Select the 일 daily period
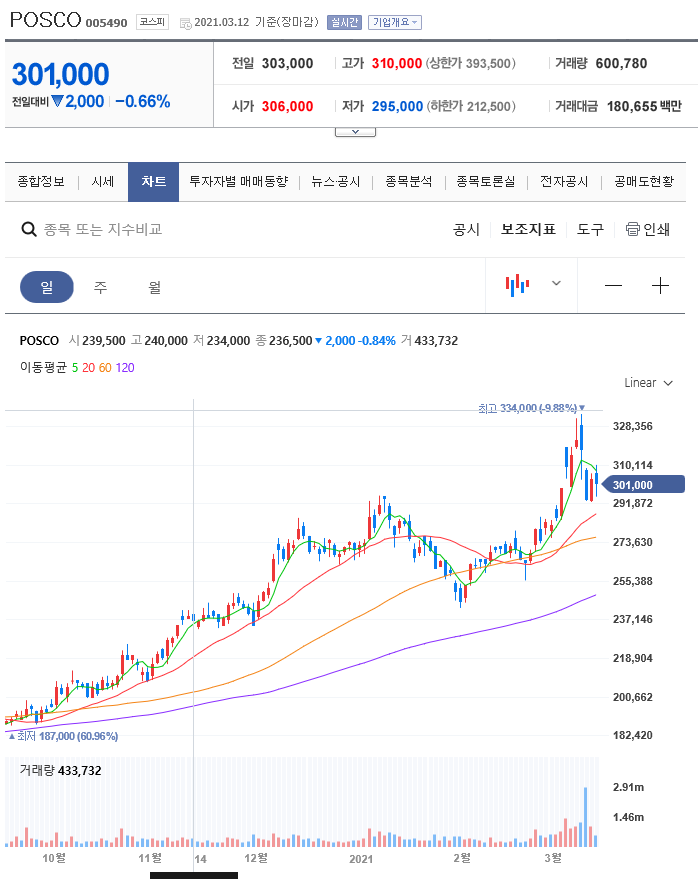Viewport: 698px width, 879px height. pyautogui.click(x=47, y=287)
